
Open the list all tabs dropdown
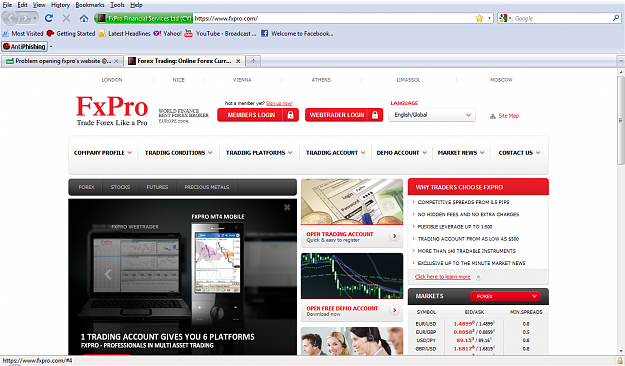621,61
